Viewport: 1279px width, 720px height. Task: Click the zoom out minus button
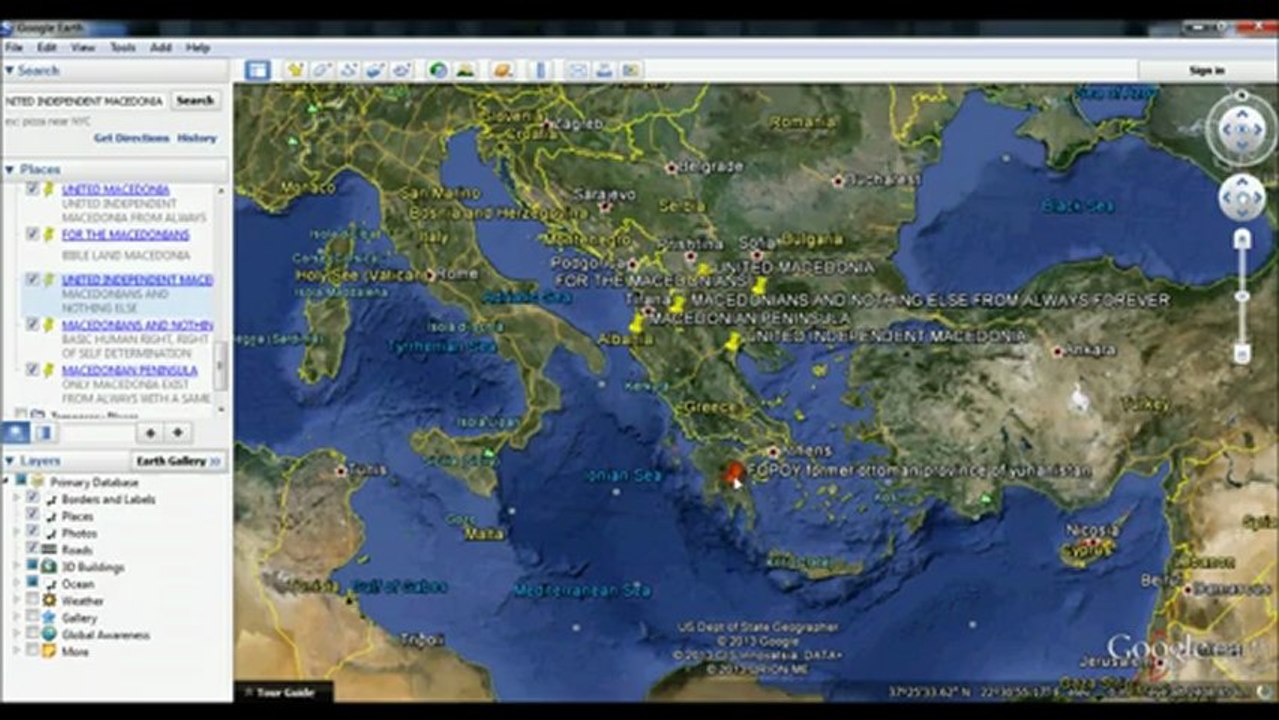[x=1242, y=353]
